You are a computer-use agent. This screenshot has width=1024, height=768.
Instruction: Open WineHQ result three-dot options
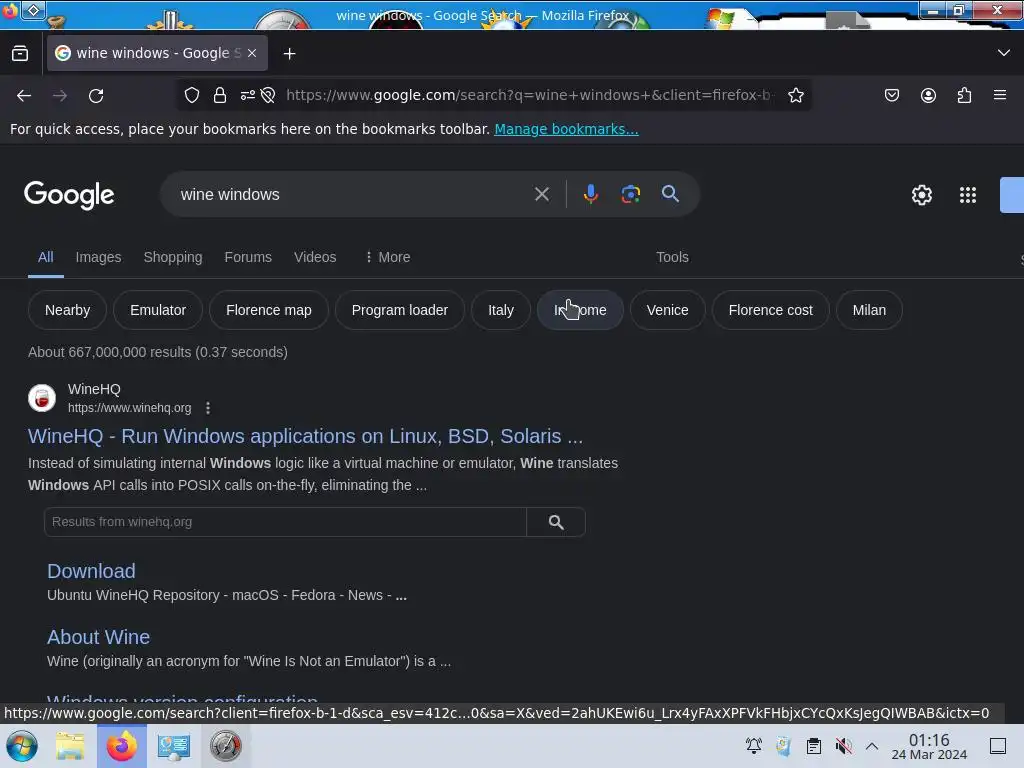pos(208,408)
